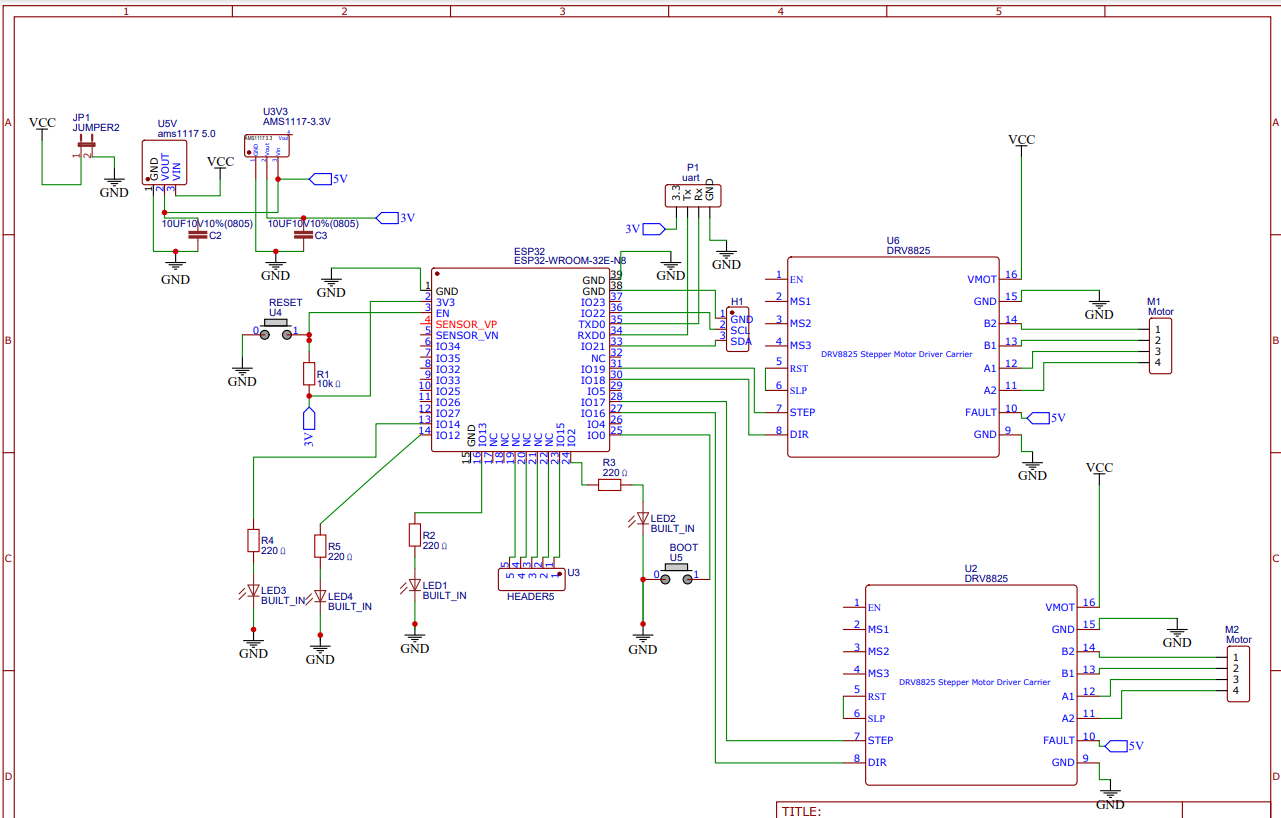Select the P1 uart connector symbol

pyautogui.click(x=693, y=194)
